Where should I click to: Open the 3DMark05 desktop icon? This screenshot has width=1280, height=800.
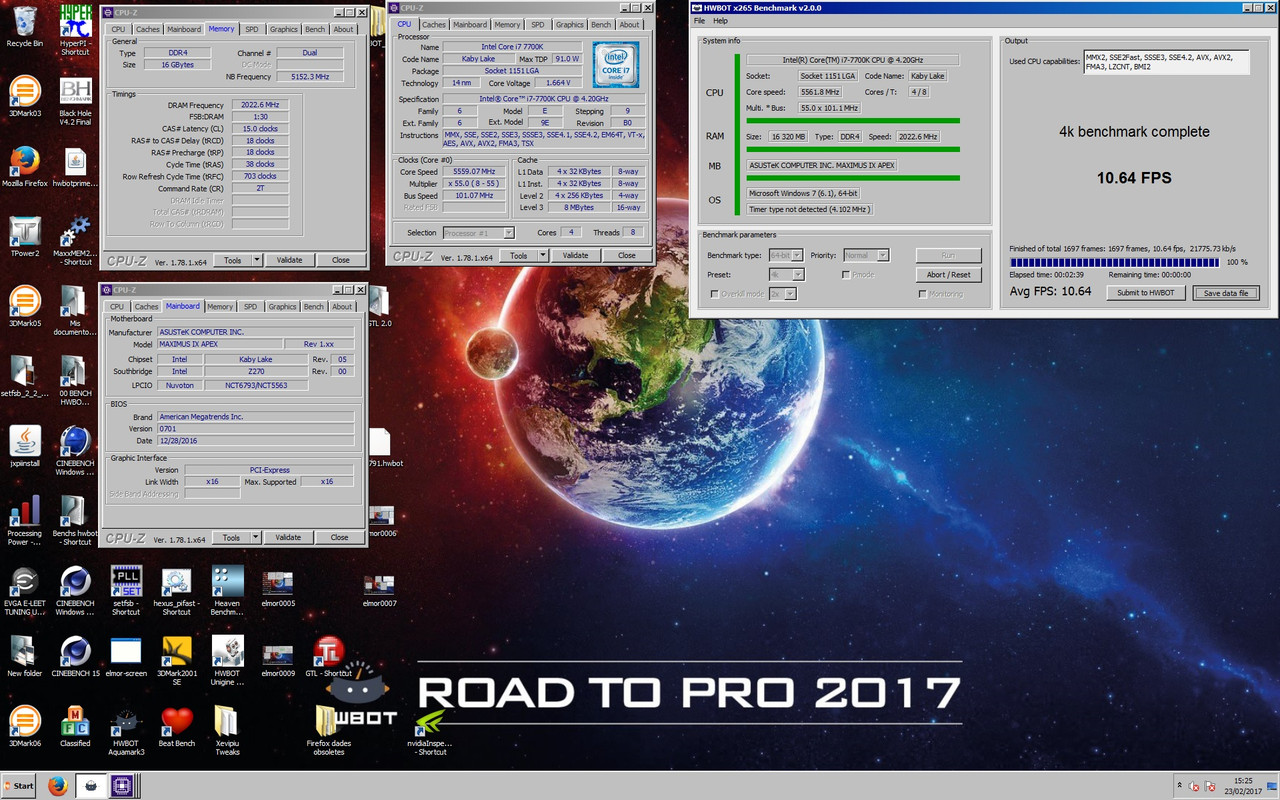click(24, 307)
